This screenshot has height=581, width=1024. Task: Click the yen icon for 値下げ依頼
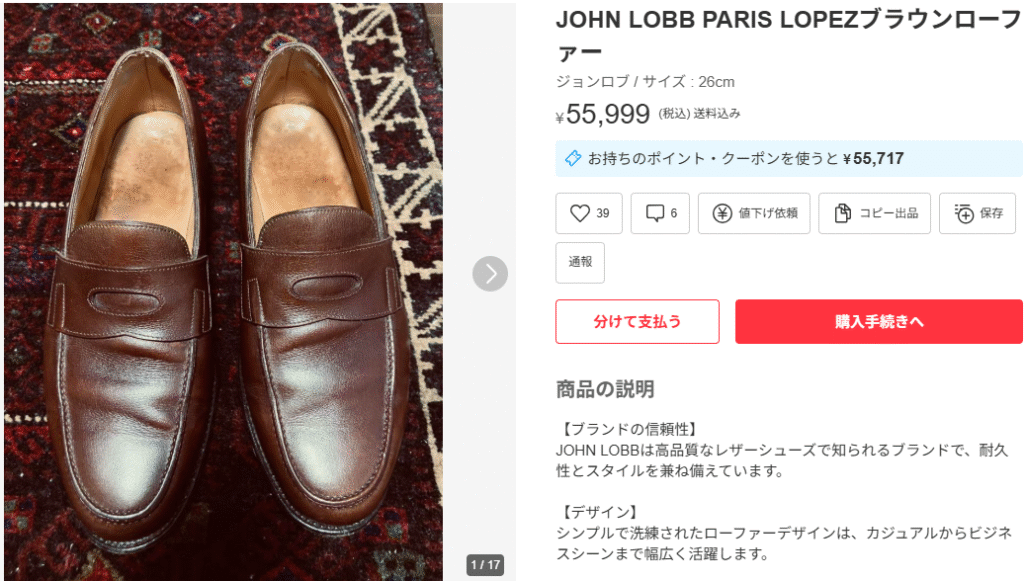(x=722, y=213)
